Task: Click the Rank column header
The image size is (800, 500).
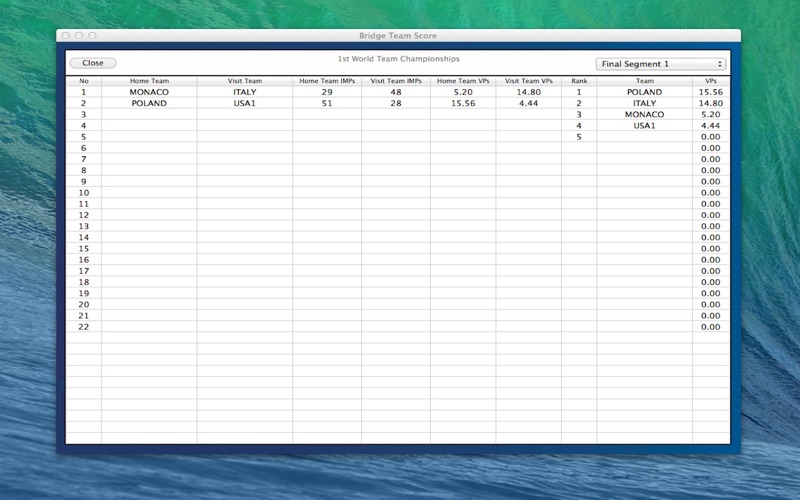Action: click(x=579, y=81)
